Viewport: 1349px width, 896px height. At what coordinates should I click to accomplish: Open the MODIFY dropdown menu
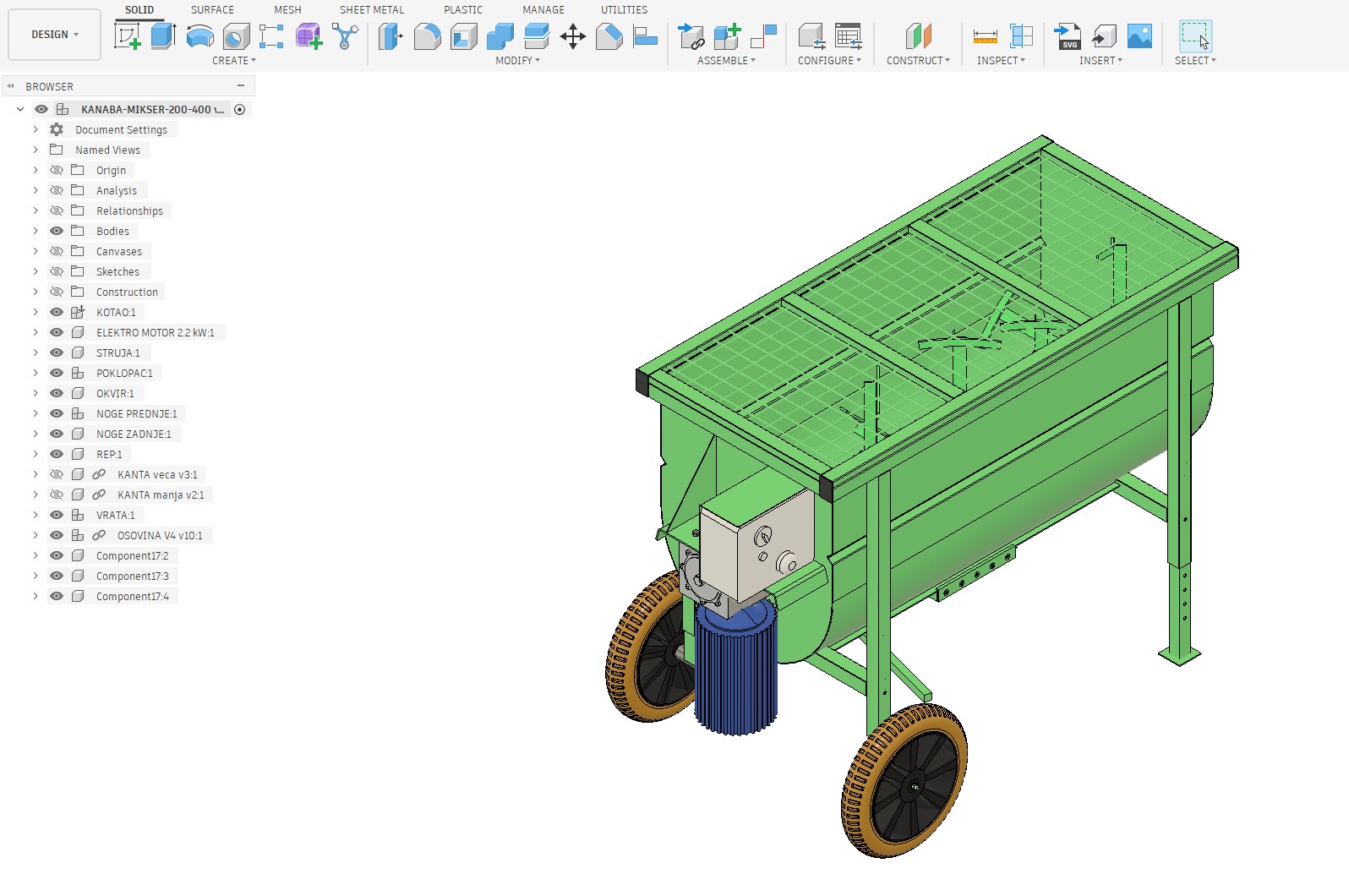click(517, 61)
